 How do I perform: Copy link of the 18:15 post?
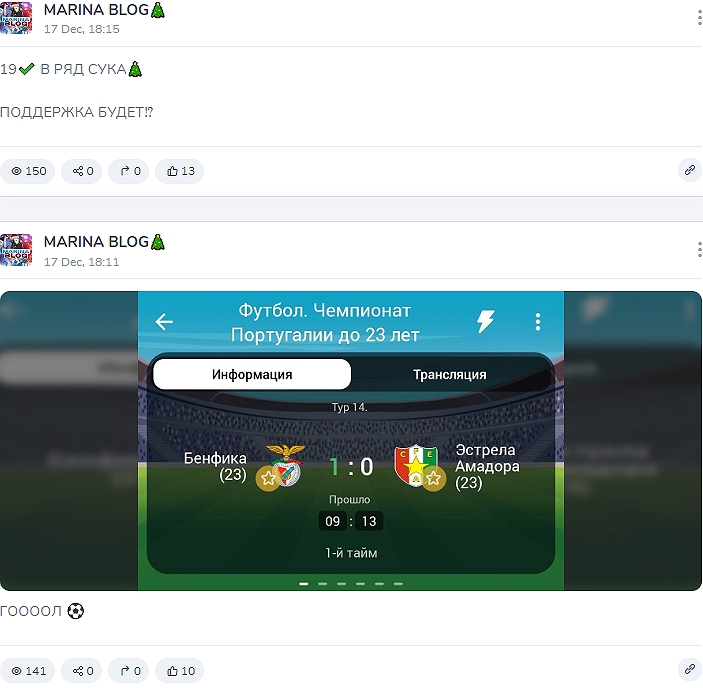pos(690,170)
